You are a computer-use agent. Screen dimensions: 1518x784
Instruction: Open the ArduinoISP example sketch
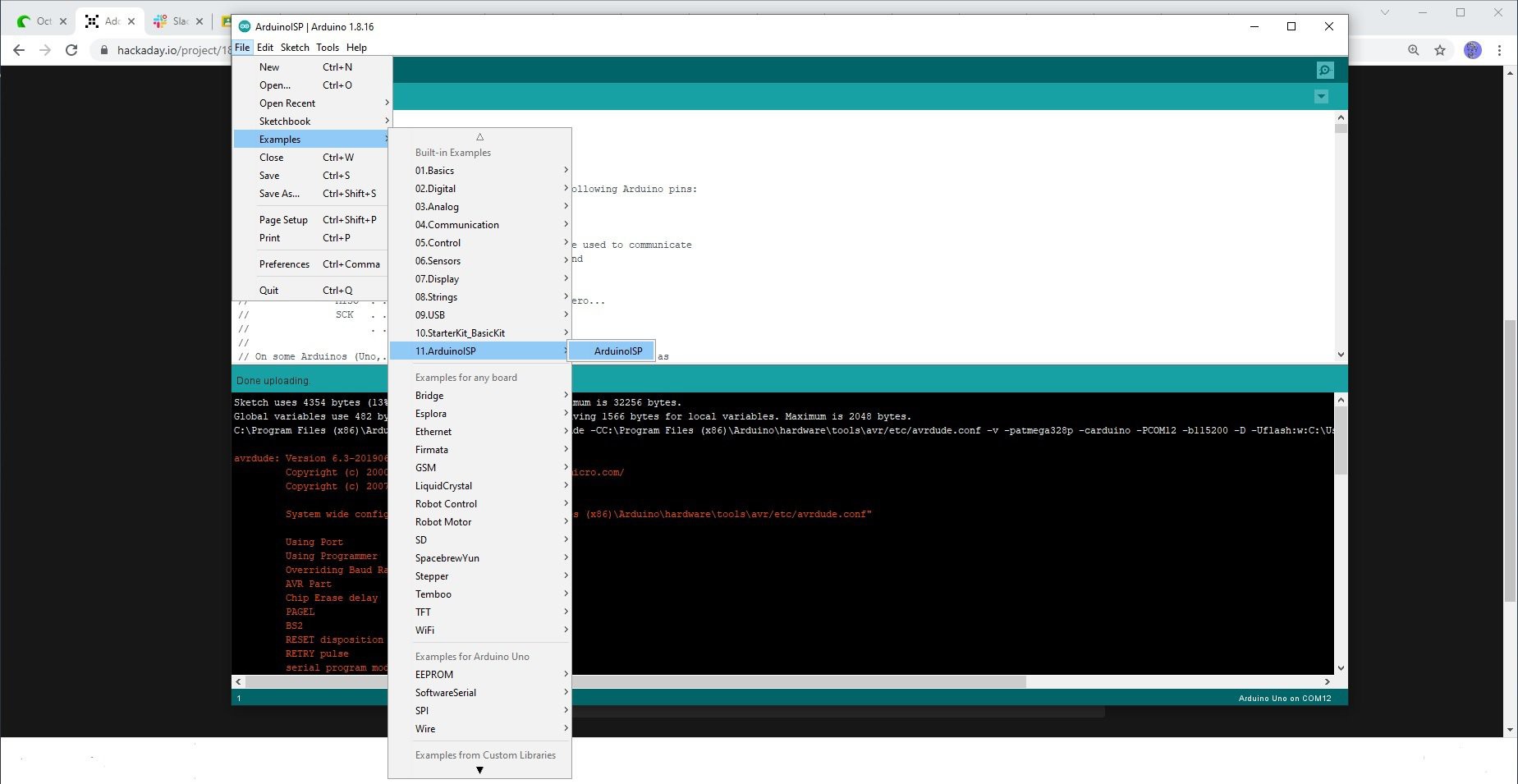pos(611,351)
